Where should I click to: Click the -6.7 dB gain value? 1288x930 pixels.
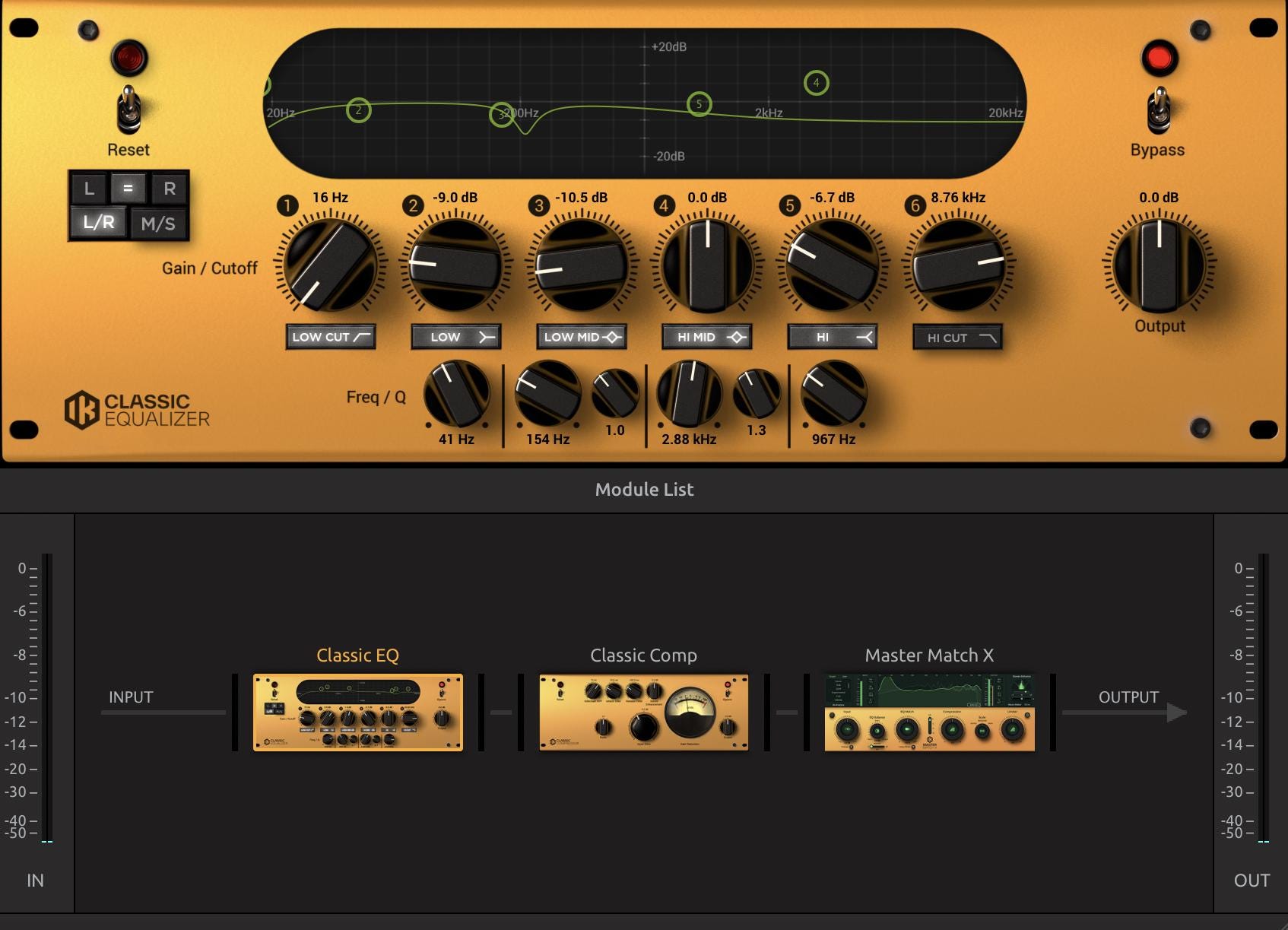pyautogui.click(x=832, y=198)
